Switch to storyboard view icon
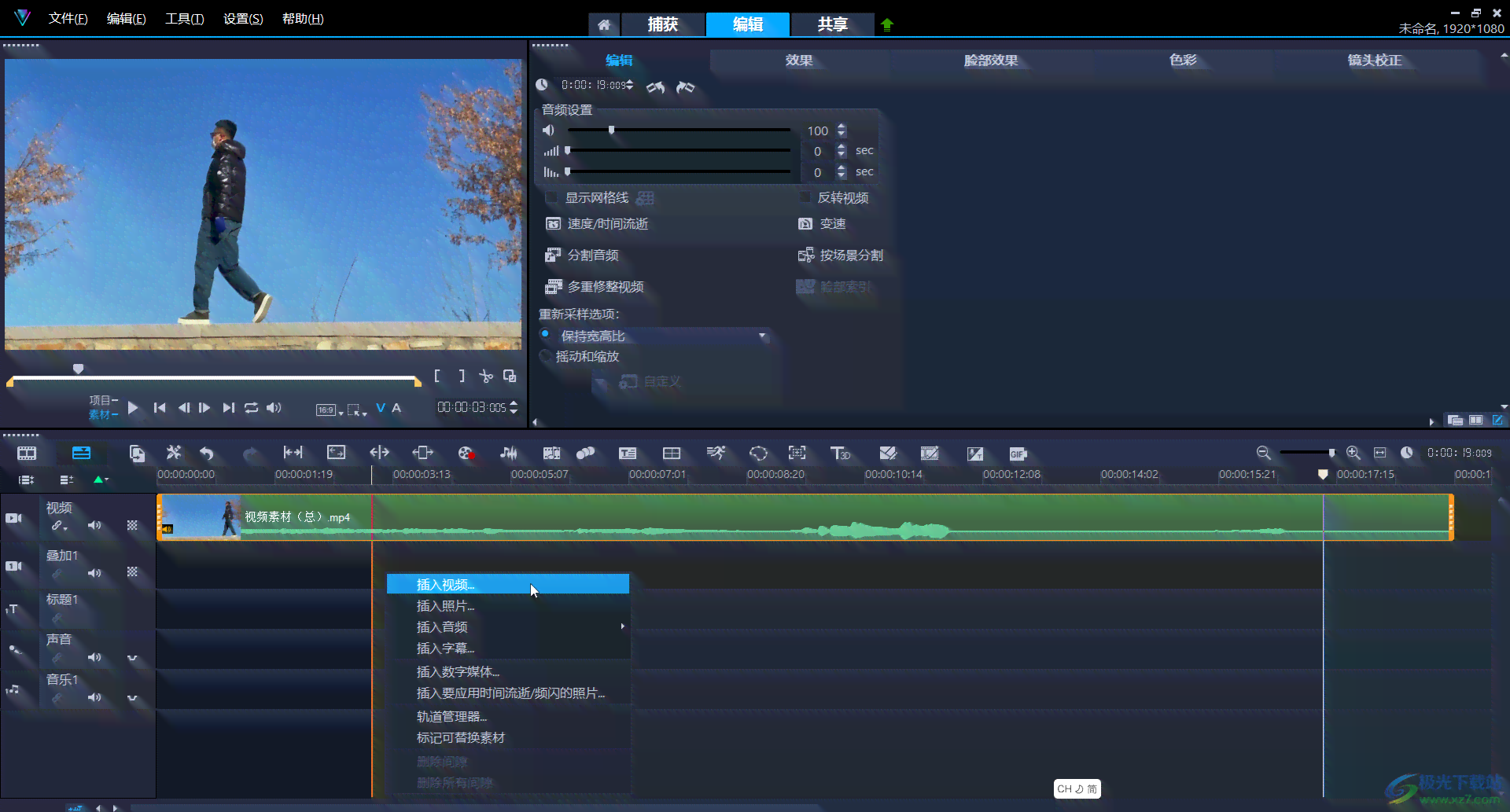 point(27,454)
